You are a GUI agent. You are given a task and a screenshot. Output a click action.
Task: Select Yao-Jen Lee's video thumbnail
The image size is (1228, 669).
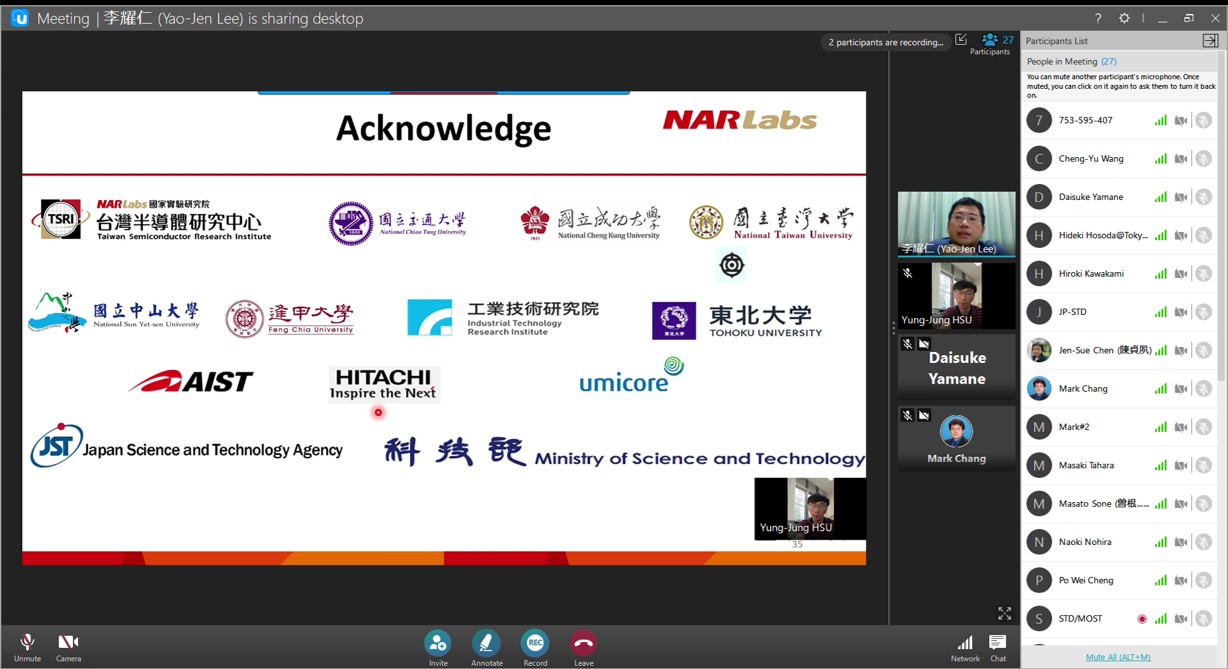pos(956,222)
